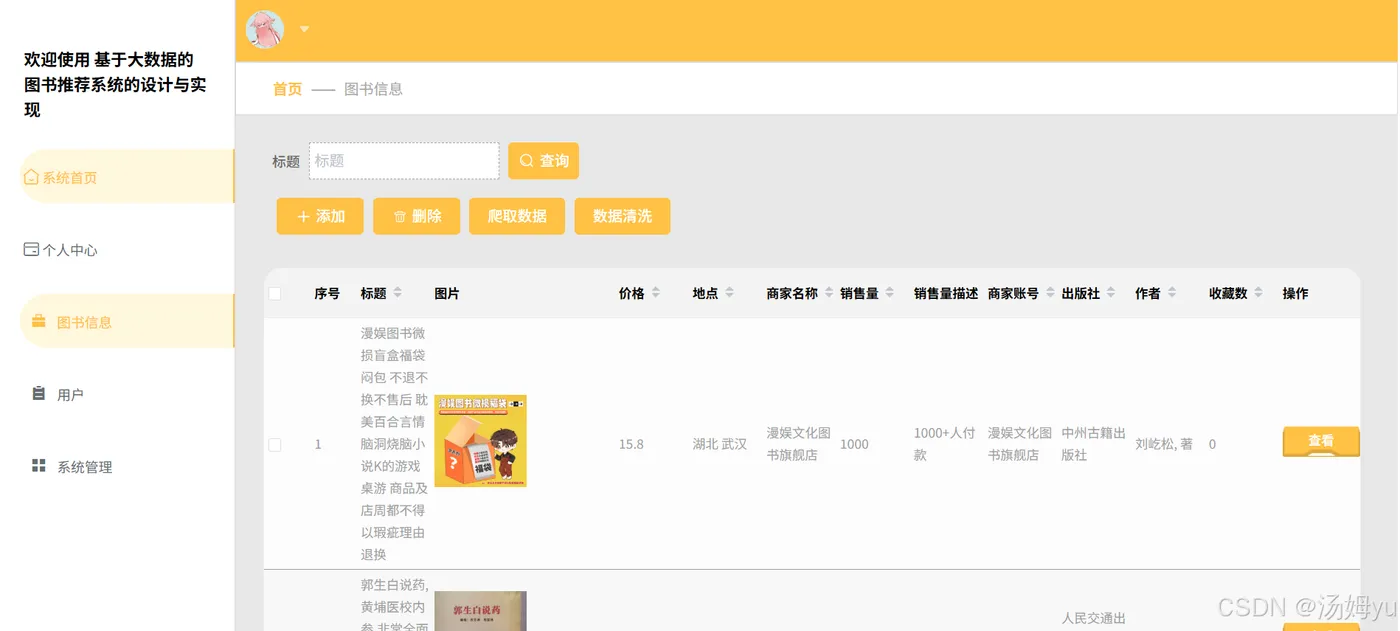The width and height of the screenshot is (1400, 631).
Task: Sort by the 地点 column arrows
Action: [x=729, y=293]
